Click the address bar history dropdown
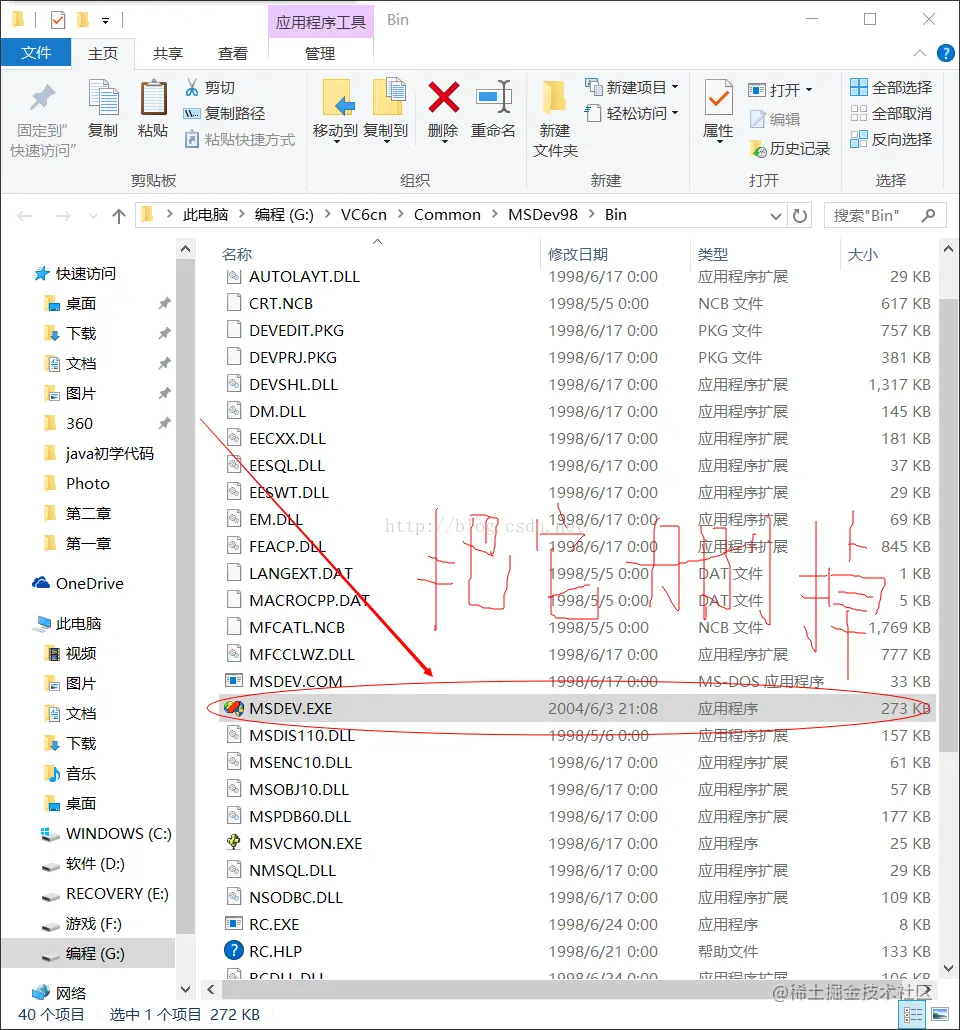This screenshot has height=1030, width=960. click(775, 215)
